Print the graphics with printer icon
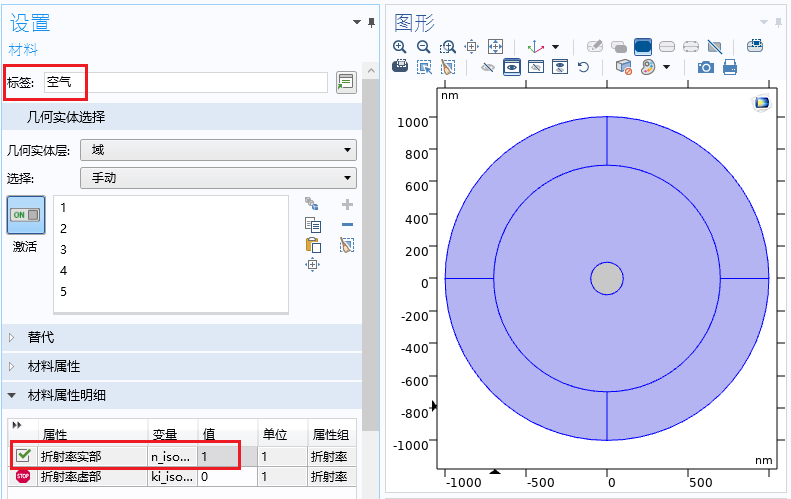 (x=730, y=67)
